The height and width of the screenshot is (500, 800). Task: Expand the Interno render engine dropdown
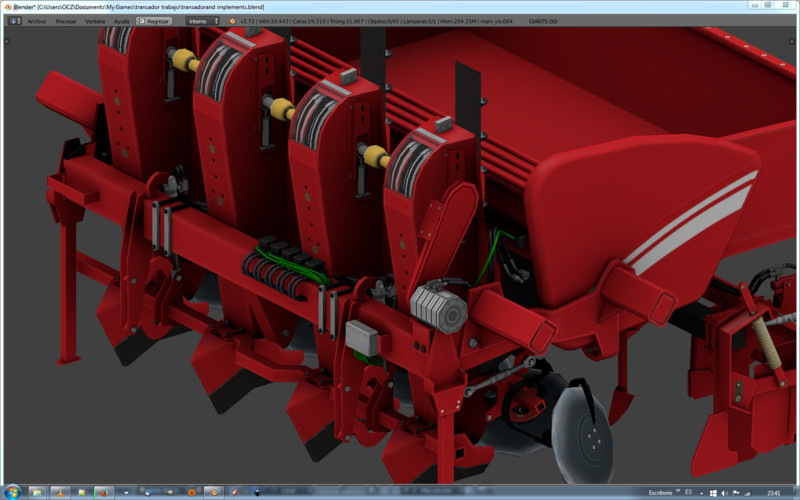coord(202,20)
